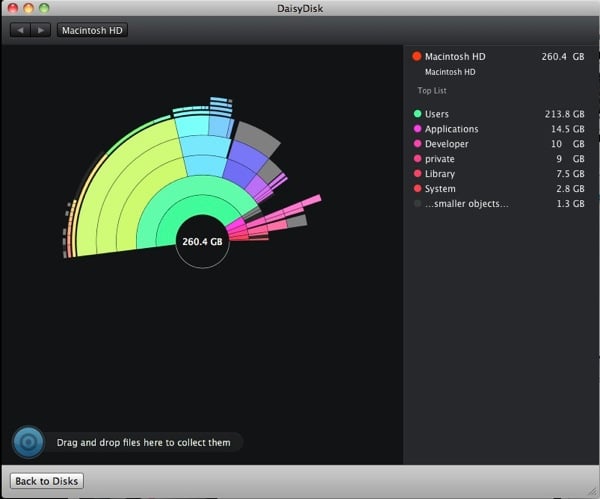
Task: Click the 260.4 GB center circle of chart
Action: pyautogui.click(x=202, y=241)
